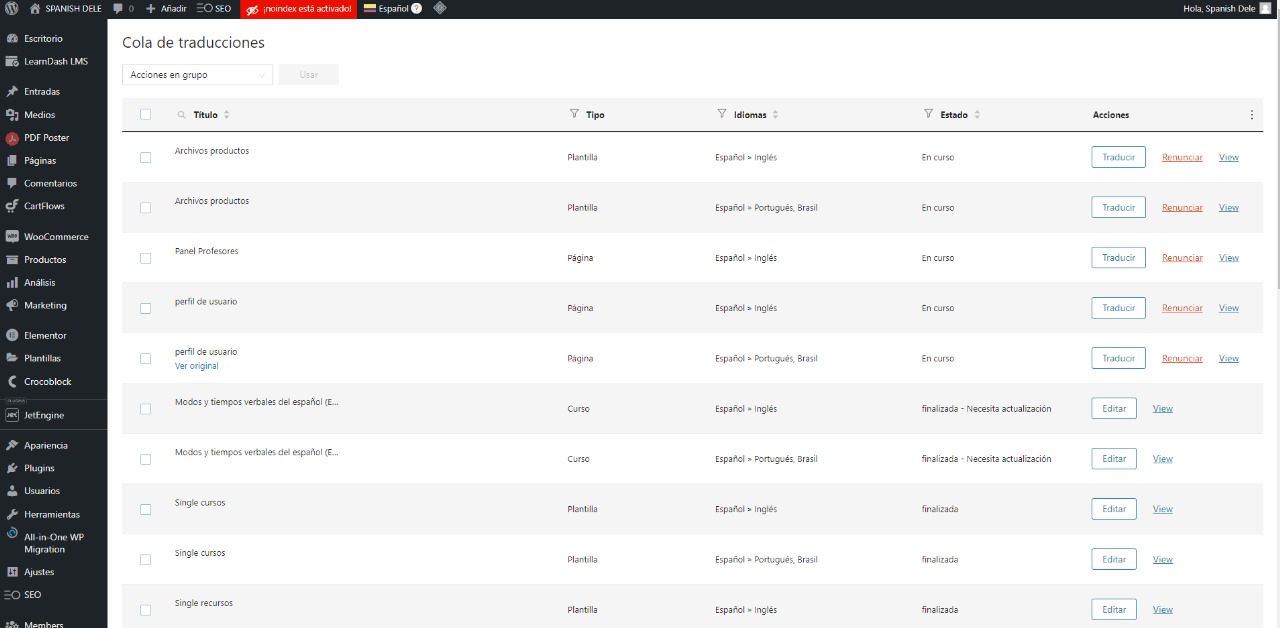Open the Estado column filter funnel
Screen dimensions: 1280x628
click(929, 114)
